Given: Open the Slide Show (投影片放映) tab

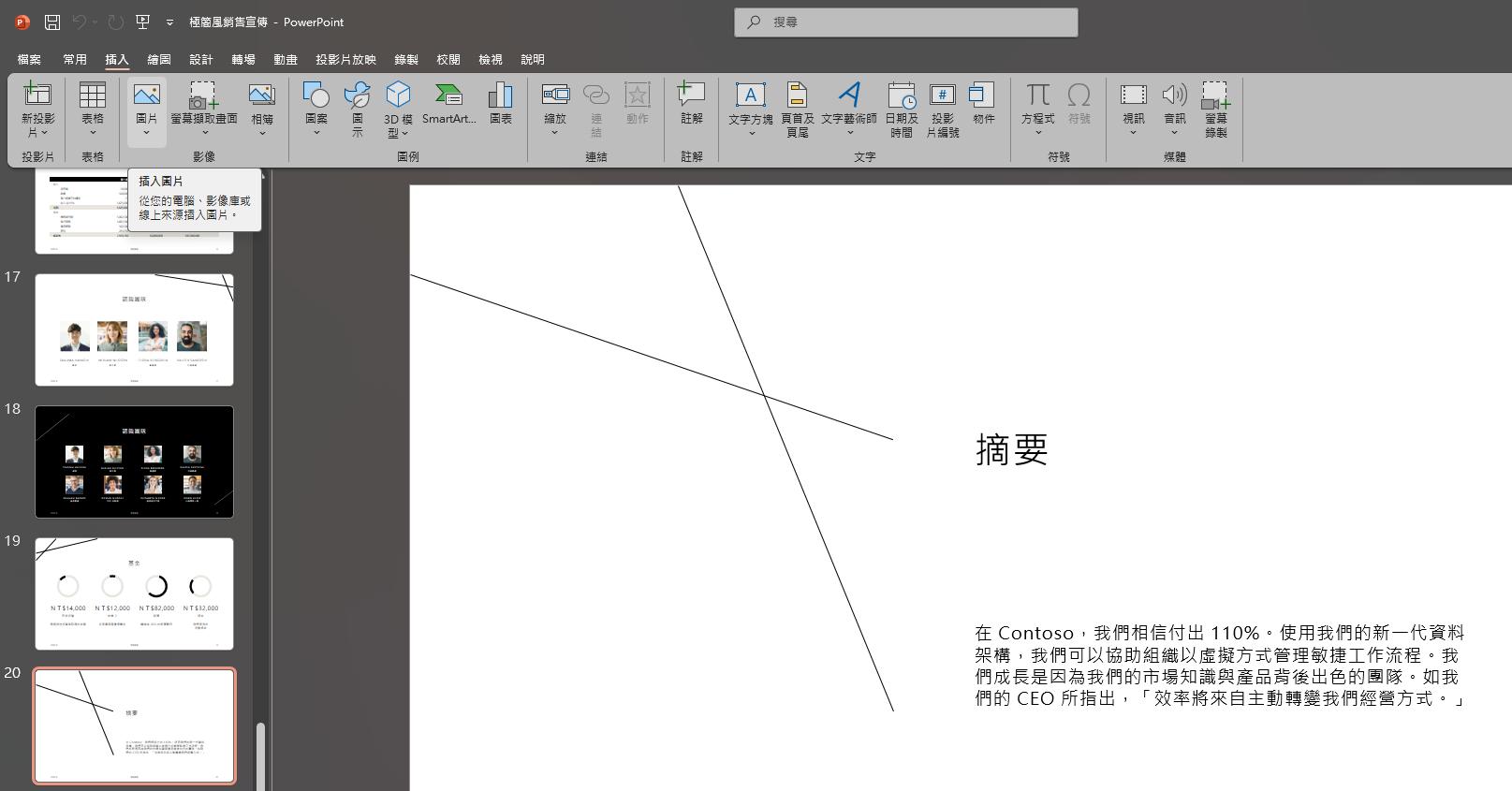Looking at the screenshot, I should tap(345, 59).
